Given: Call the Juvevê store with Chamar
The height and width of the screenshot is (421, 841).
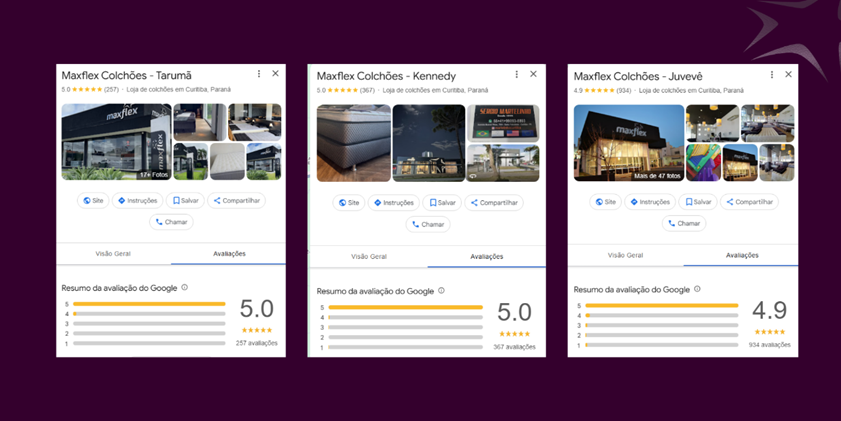Looking at the screenshot, I should (x=684, y=223).
